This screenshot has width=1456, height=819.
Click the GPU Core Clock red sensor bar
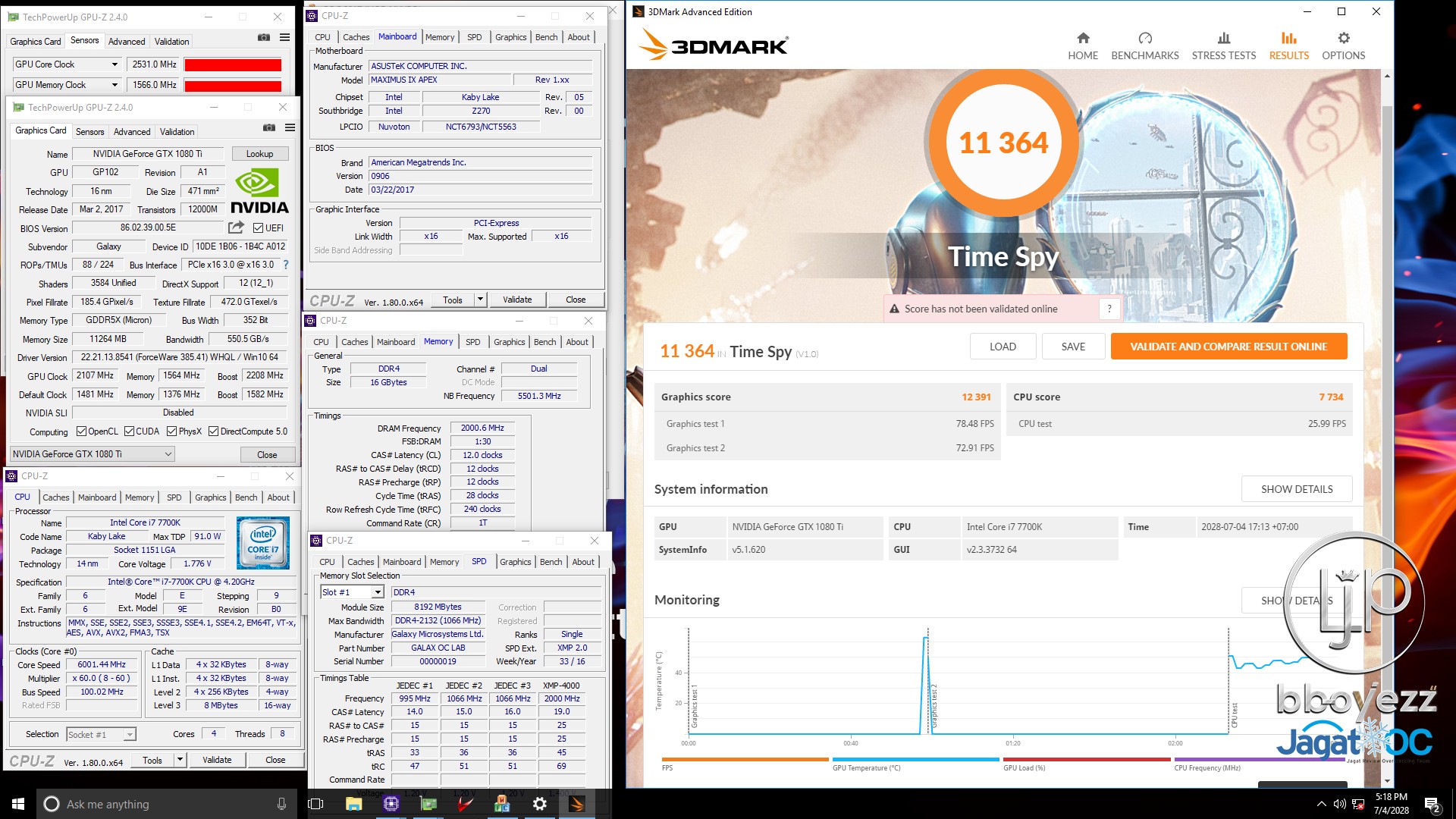[x=233, y=65]
